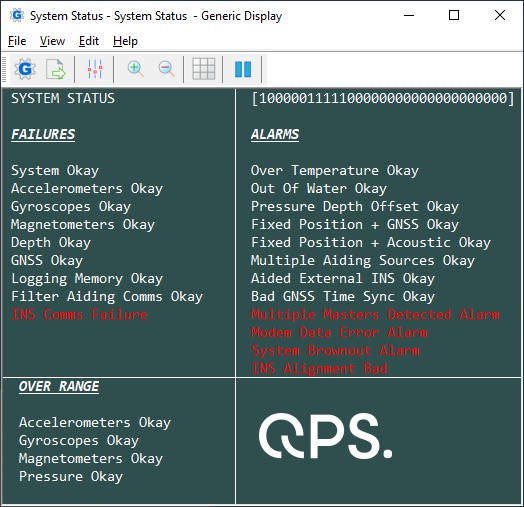Open the display settings sliders icon
The width and height of the screenshot is (524, 507).
(95, 69)
